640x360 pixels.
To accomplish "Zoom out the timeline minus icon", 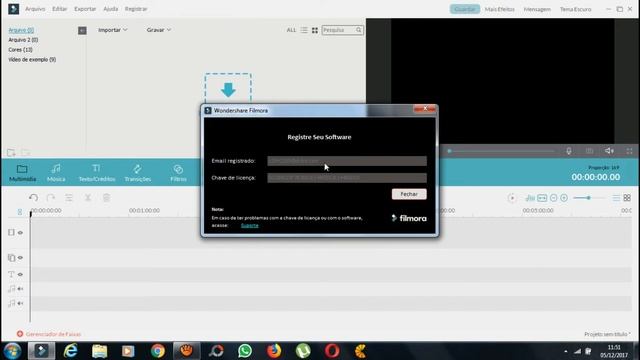I will click(x=553, y=198).
